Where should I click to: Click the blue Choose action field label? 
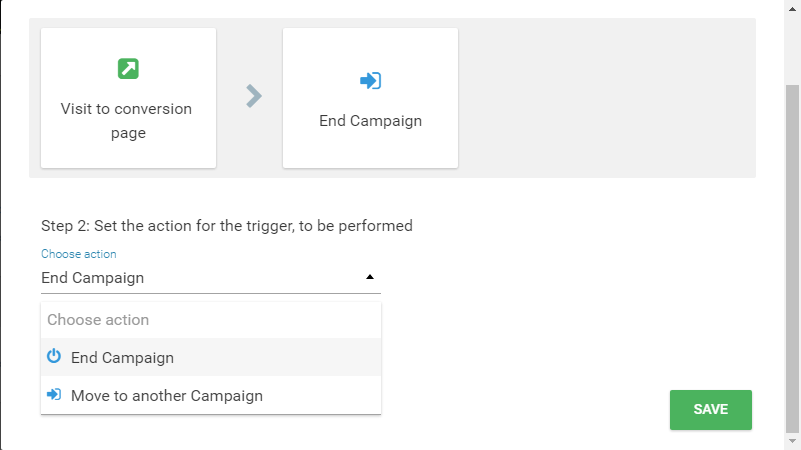[x=79, y=254]
